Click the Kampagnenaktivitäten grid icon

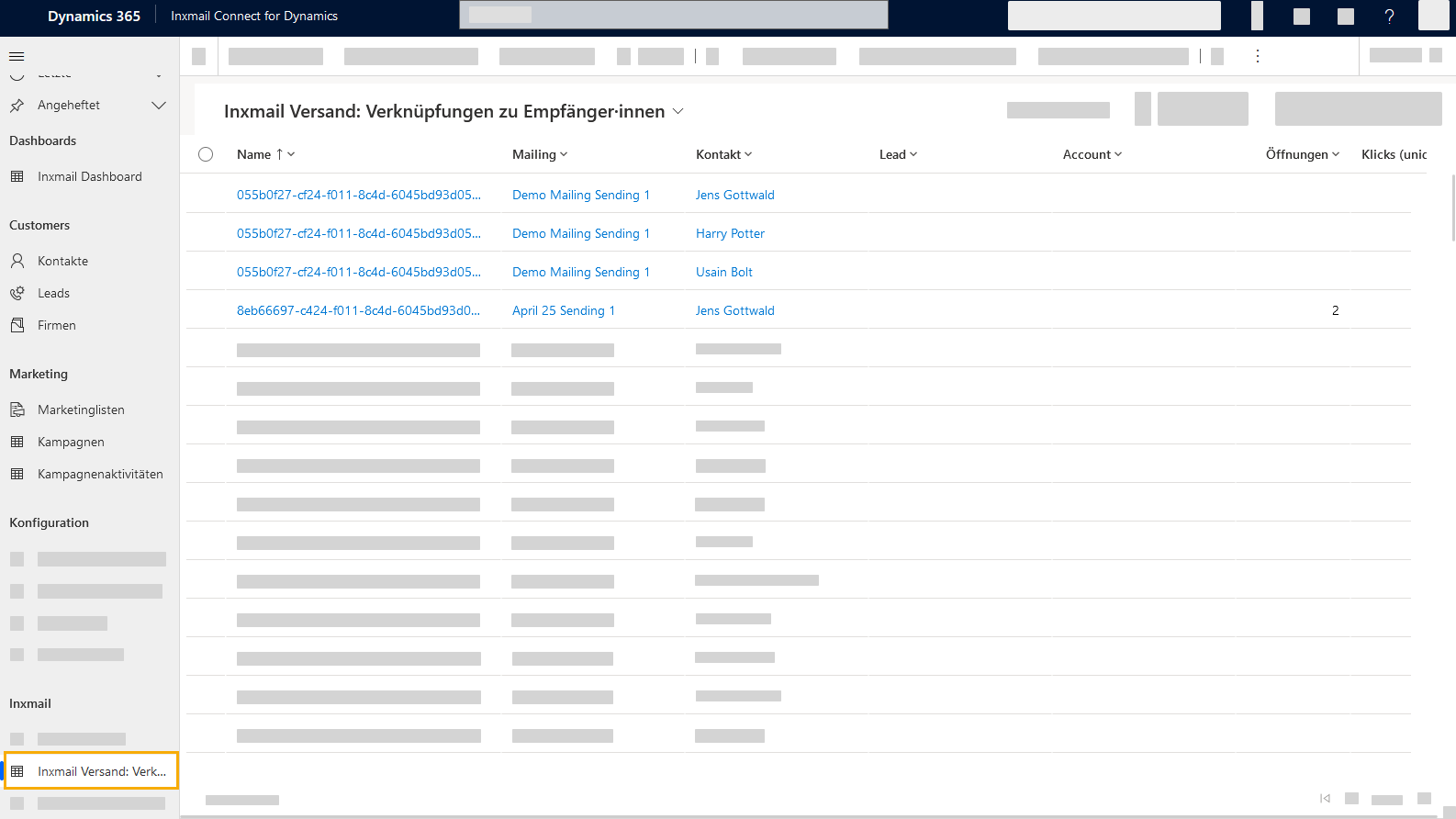click(x=17, y=474)
